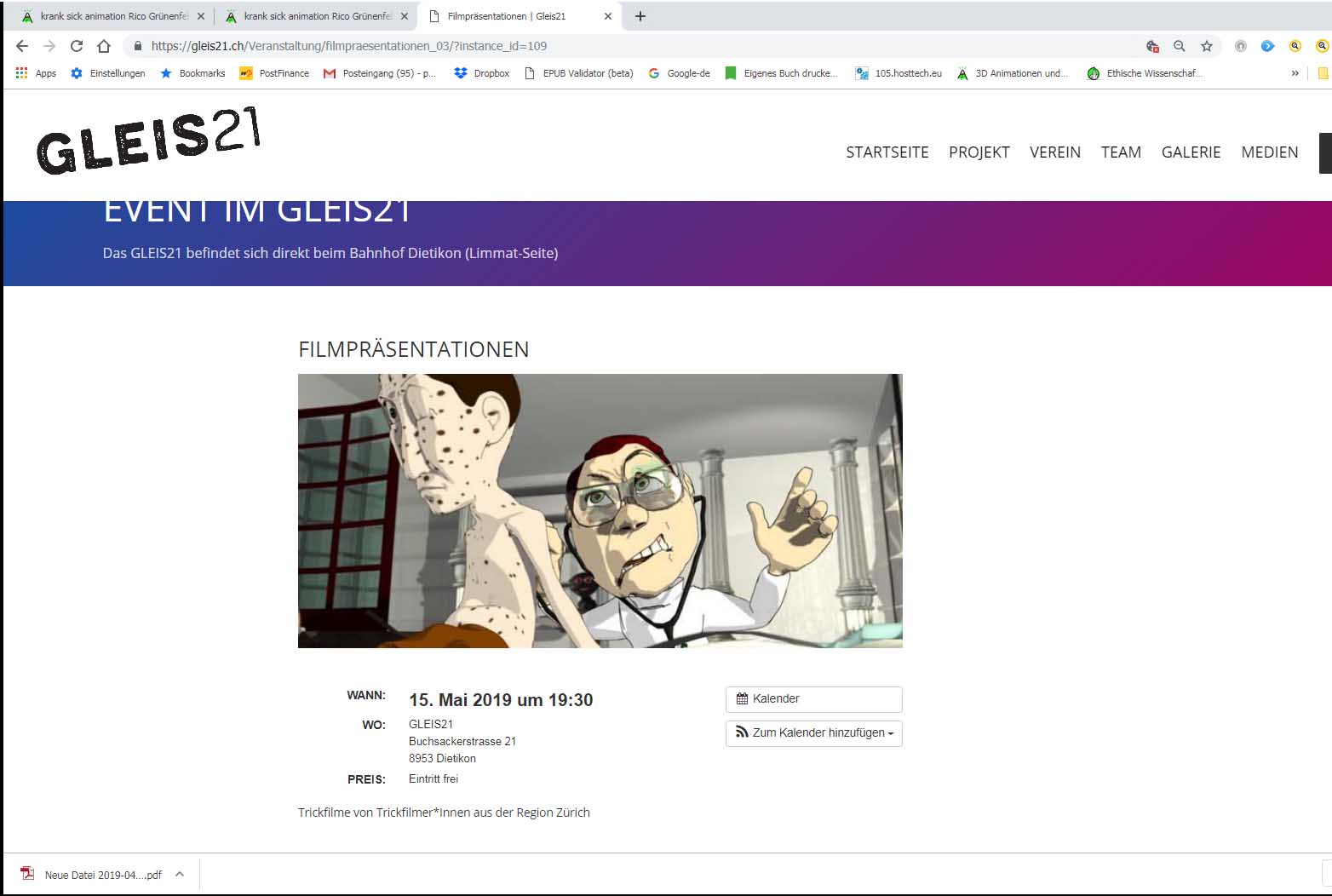Screen dimensions: 1332x896
Task: Reload the current page
Action: click(77, 46)
